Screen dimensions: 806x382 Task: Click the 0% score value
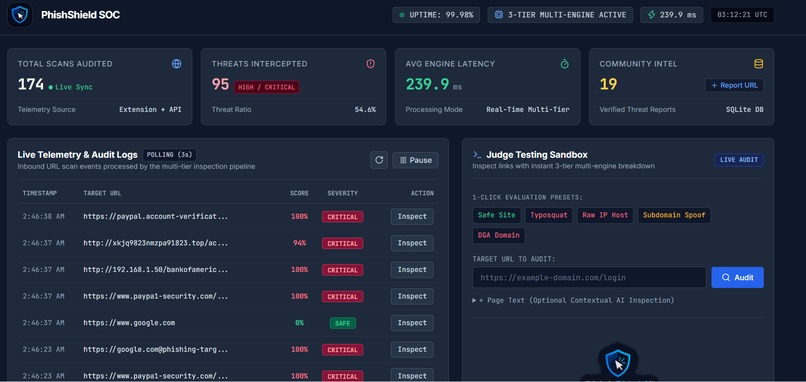point(299,323)
